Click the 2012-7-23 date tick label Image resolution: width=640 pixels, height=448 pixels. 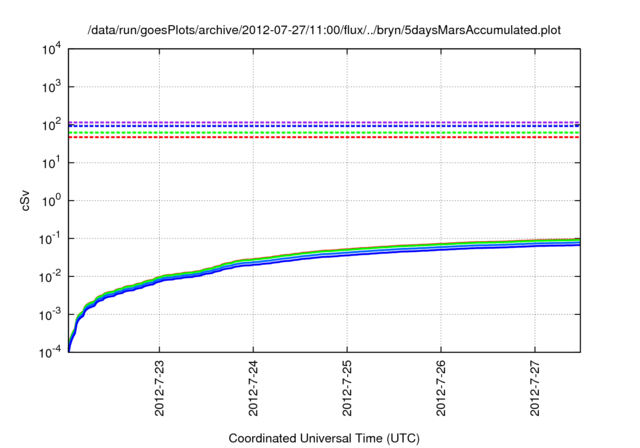pyautogui.click(x=159, y=388)
